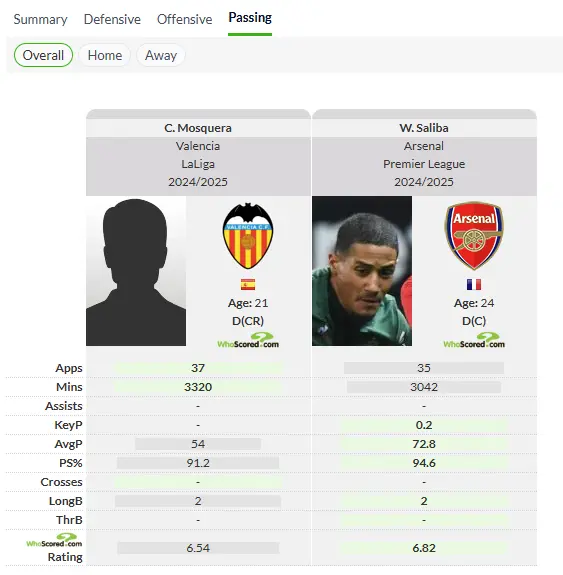Select the Away filter pill
Viewport: 563px width, 575px height.
tap(161, 55)
